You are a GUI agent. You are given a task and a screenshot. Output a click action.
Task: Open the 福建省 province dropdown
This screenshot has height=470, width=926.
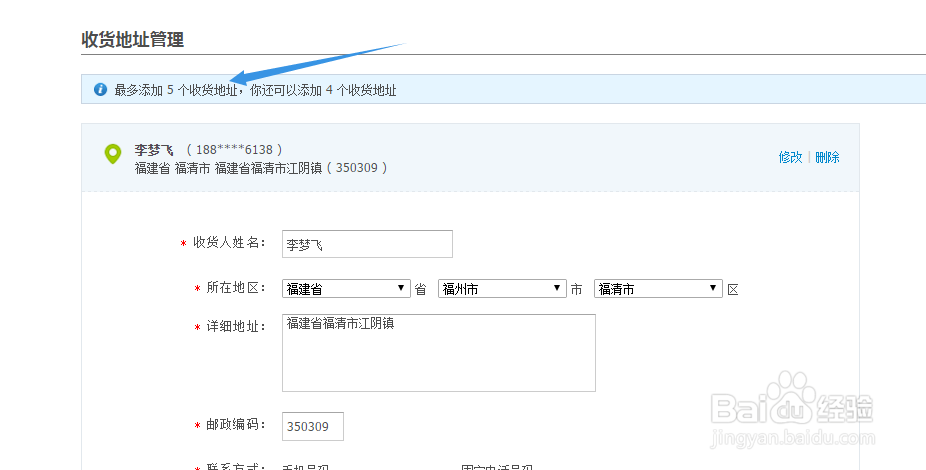click(x=346, y=289)
